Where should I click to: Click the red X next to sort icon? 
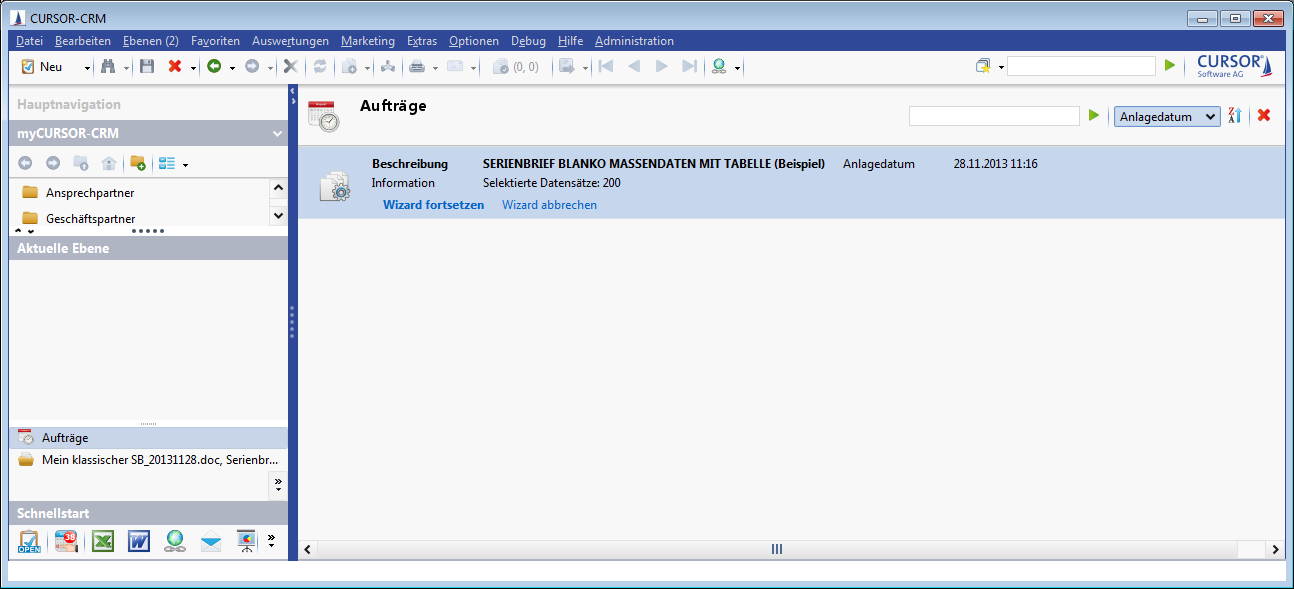click(x=1264, y=116)
